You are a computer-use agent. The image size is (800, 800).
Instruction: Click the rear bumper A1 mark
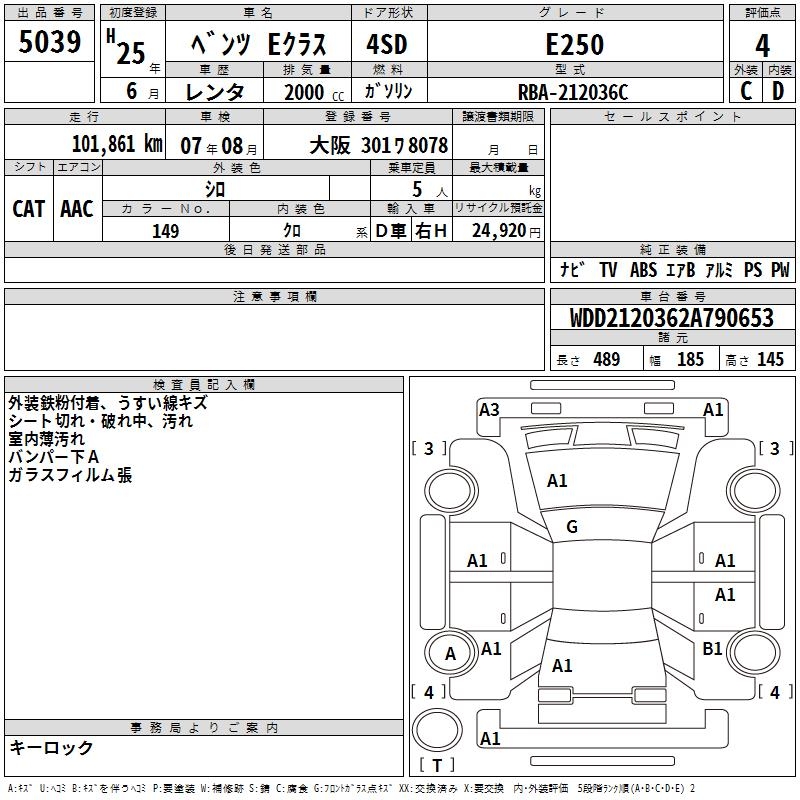point(490,738)
